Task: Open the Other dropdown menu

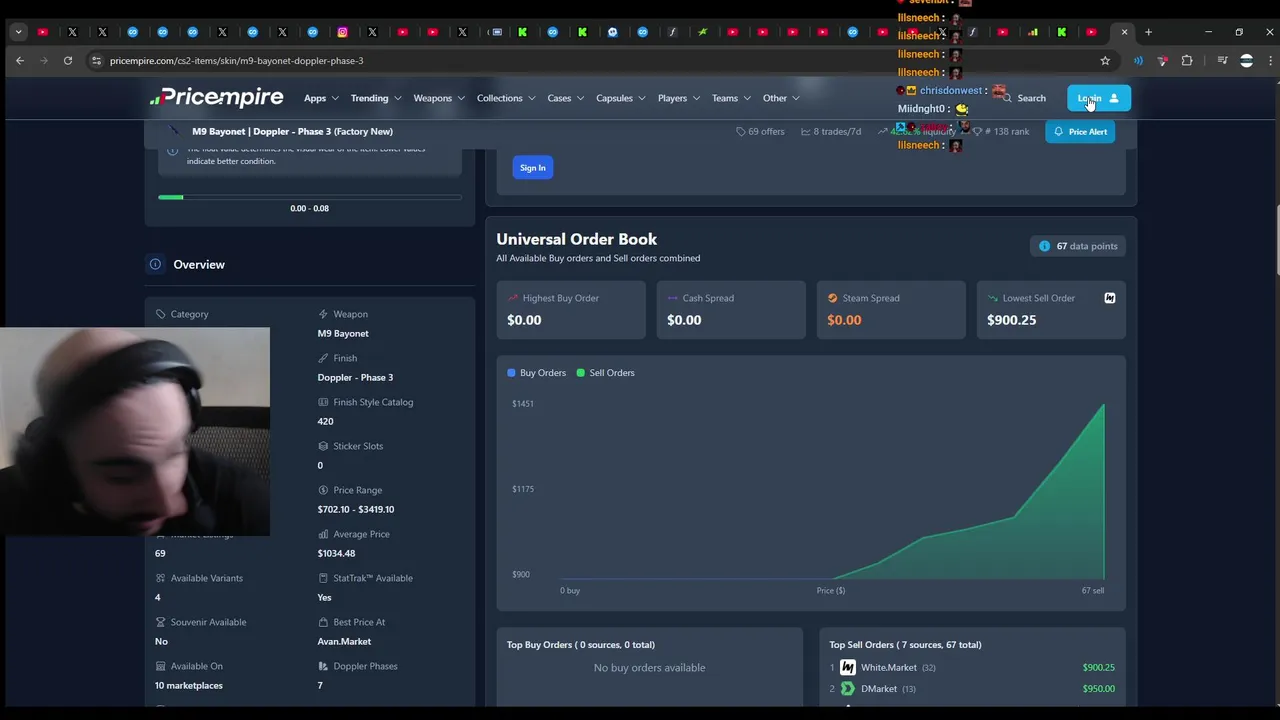Action: 781,98
